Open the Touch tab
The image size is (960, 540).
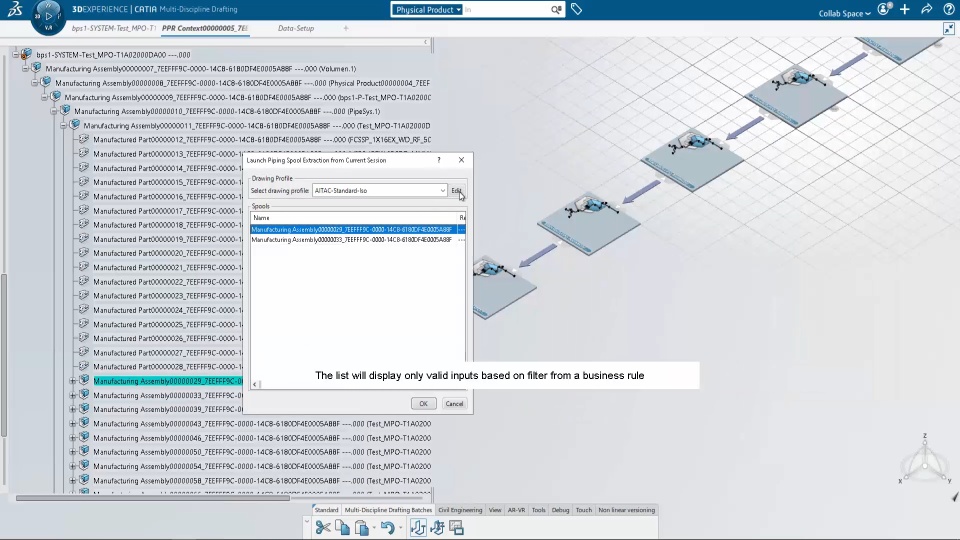tap(583, 509)
